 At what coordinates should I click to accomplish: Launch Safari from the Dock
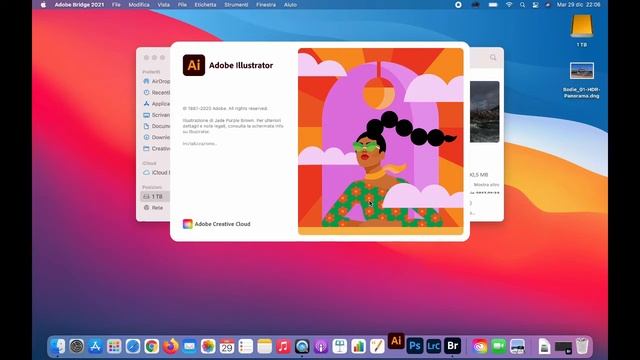click(x=133, y=347)
